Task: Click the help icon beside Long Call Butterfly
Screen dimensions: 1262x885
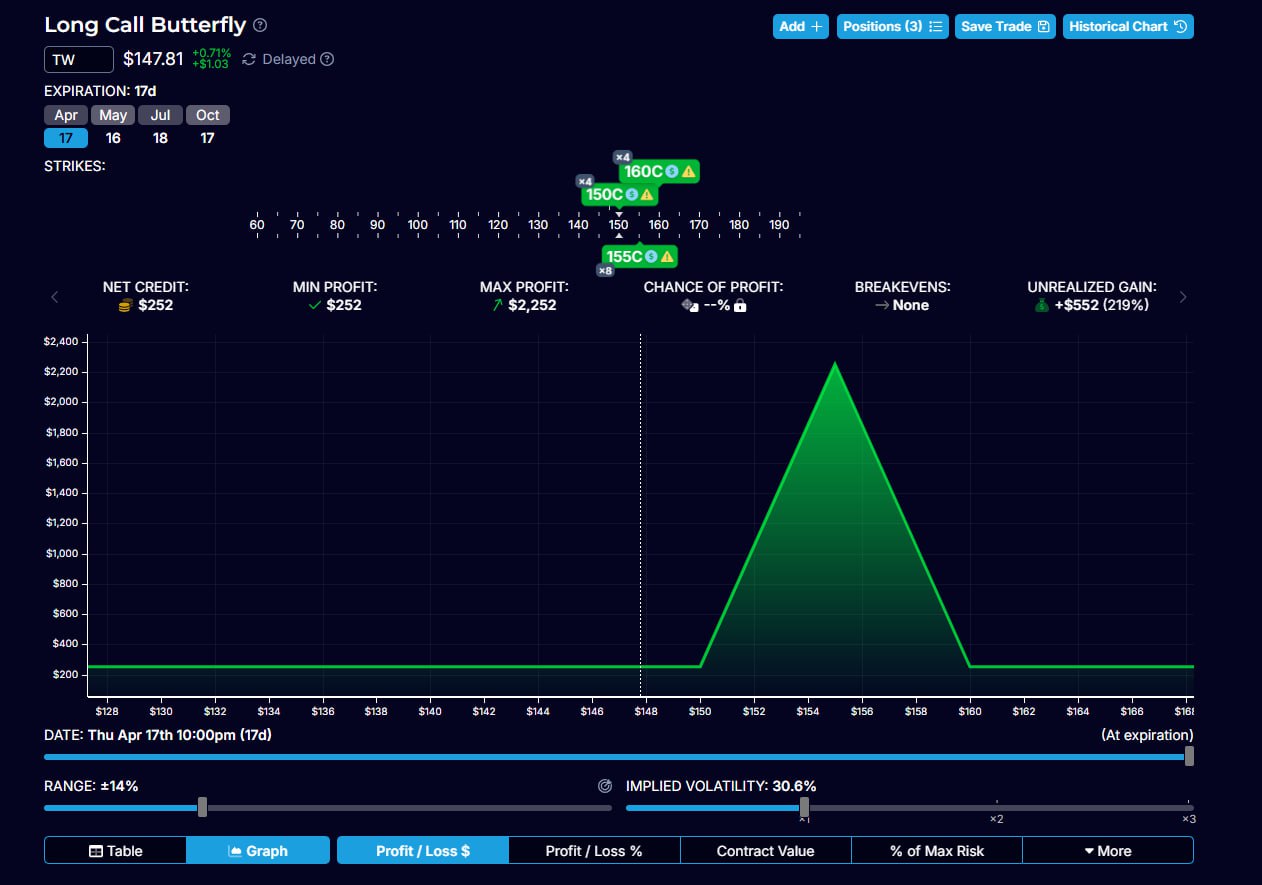Action: pos(260,25)
